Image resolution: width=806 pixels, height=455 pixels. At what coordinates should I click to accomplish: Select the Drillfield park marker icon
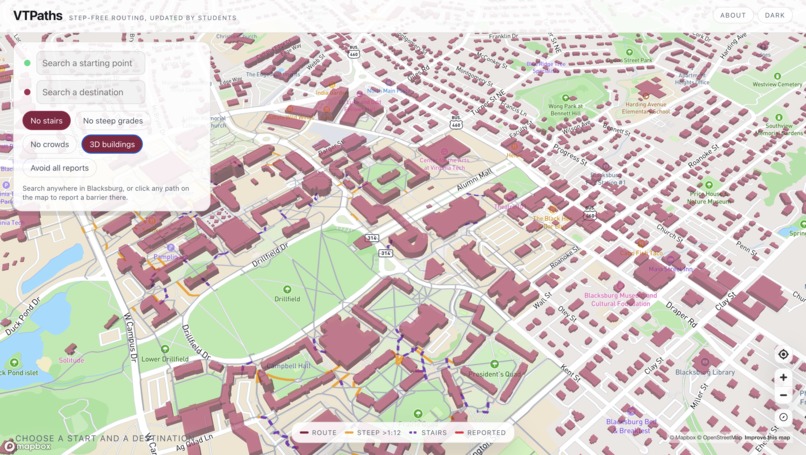(287, 289)
